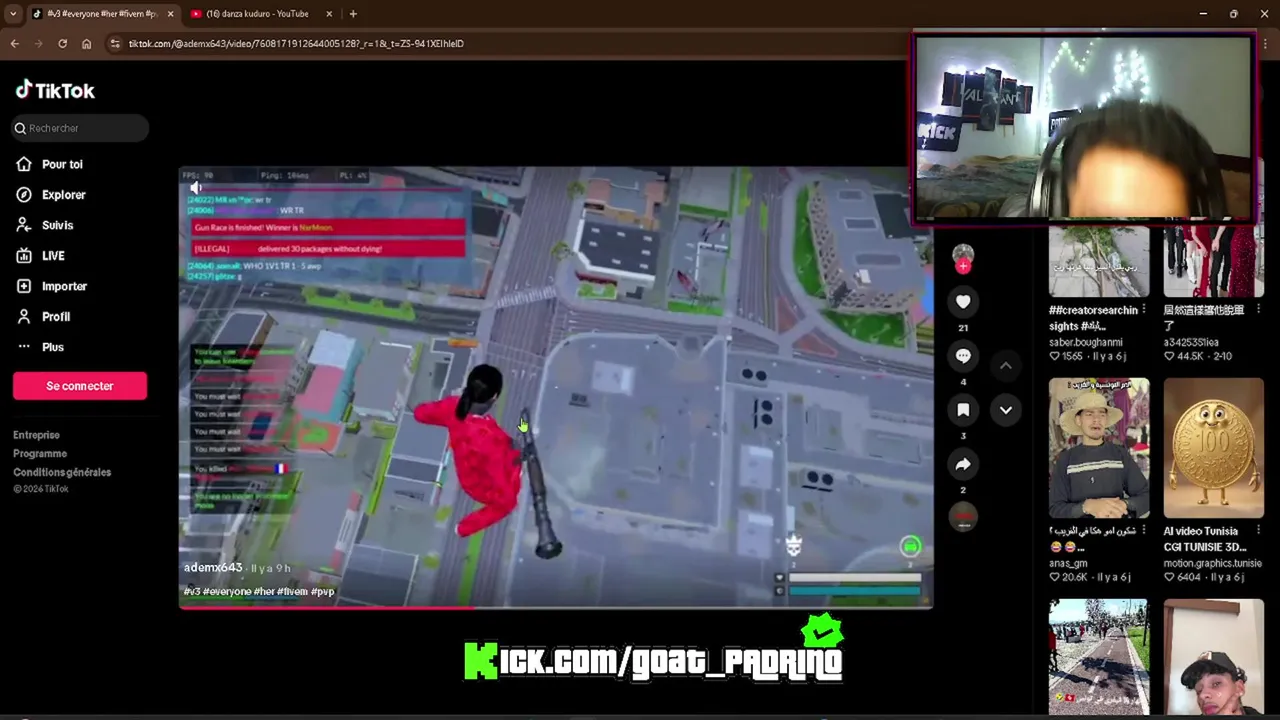Open the LIVE section

pos(41,256)
